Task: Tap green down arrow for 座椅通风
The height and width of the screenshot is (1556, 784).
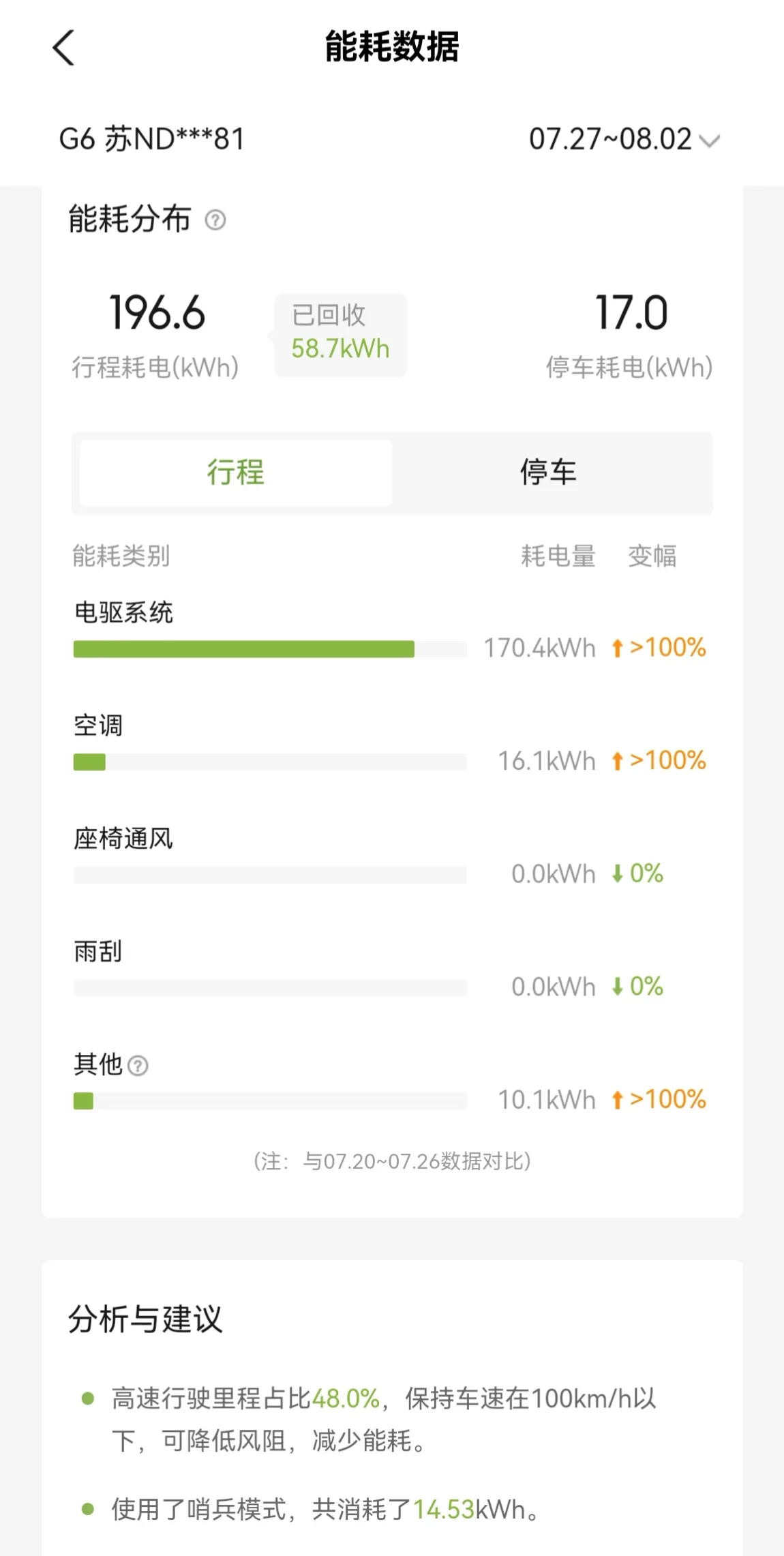Action: coord(617,873)
